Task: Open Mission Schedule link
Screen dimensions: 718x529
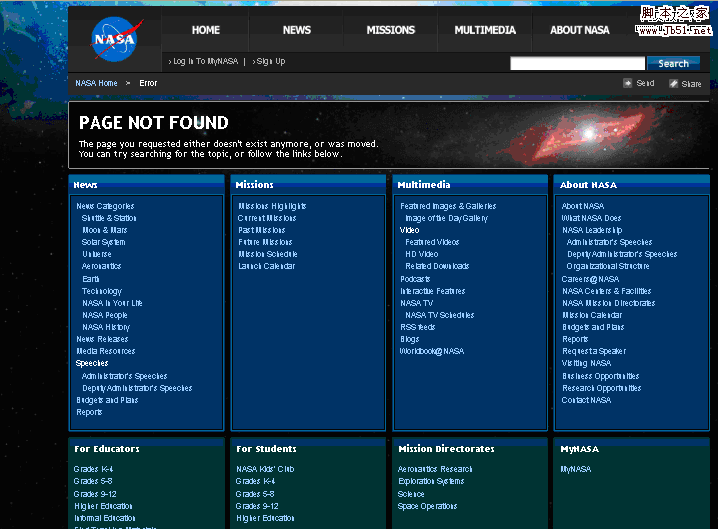Action: pos(268,254)
